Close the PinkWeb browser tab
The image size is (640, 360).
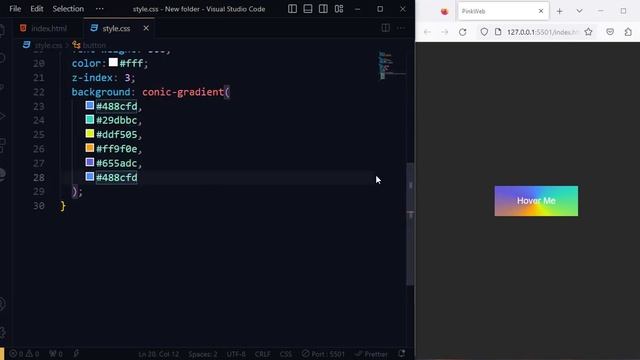click(x=541, y=11)
